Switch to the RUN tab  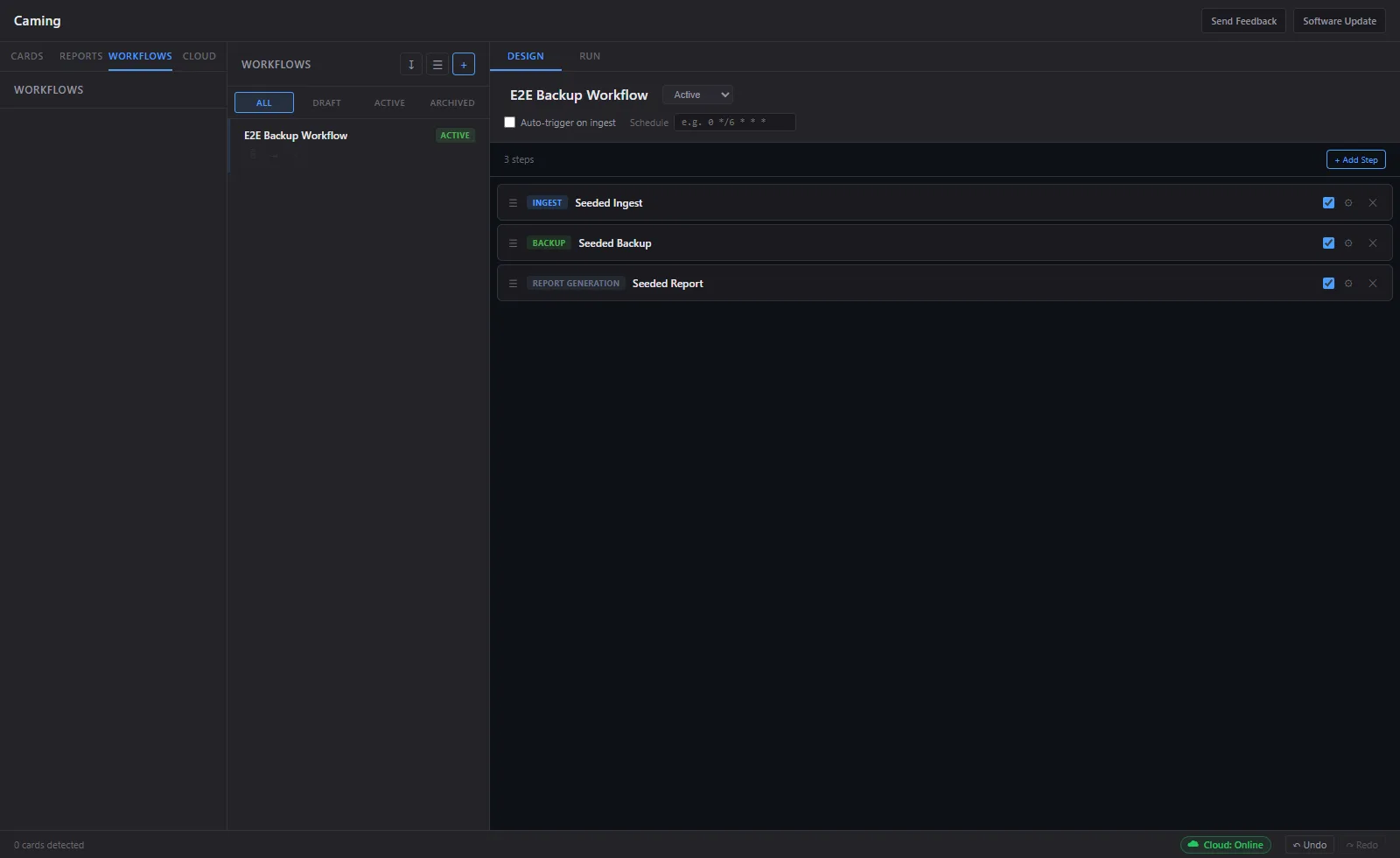590,56
